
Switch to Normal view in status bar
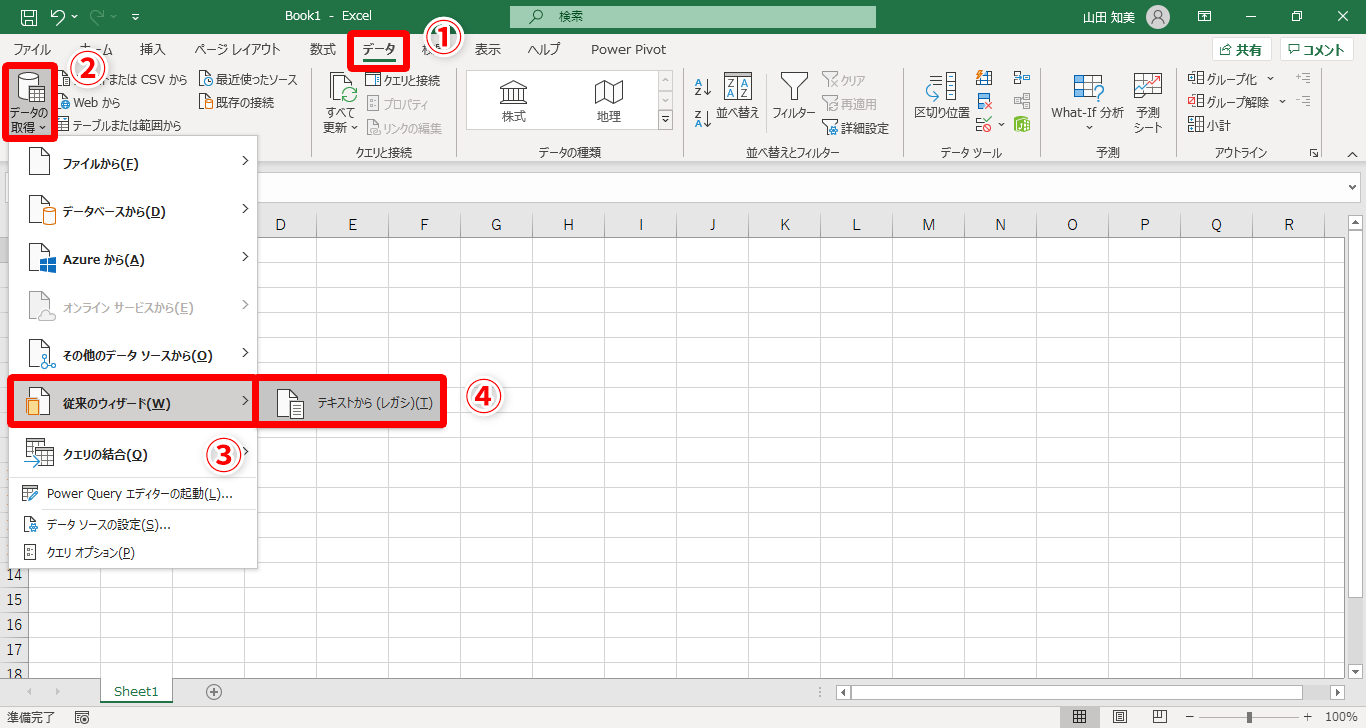1080,717
